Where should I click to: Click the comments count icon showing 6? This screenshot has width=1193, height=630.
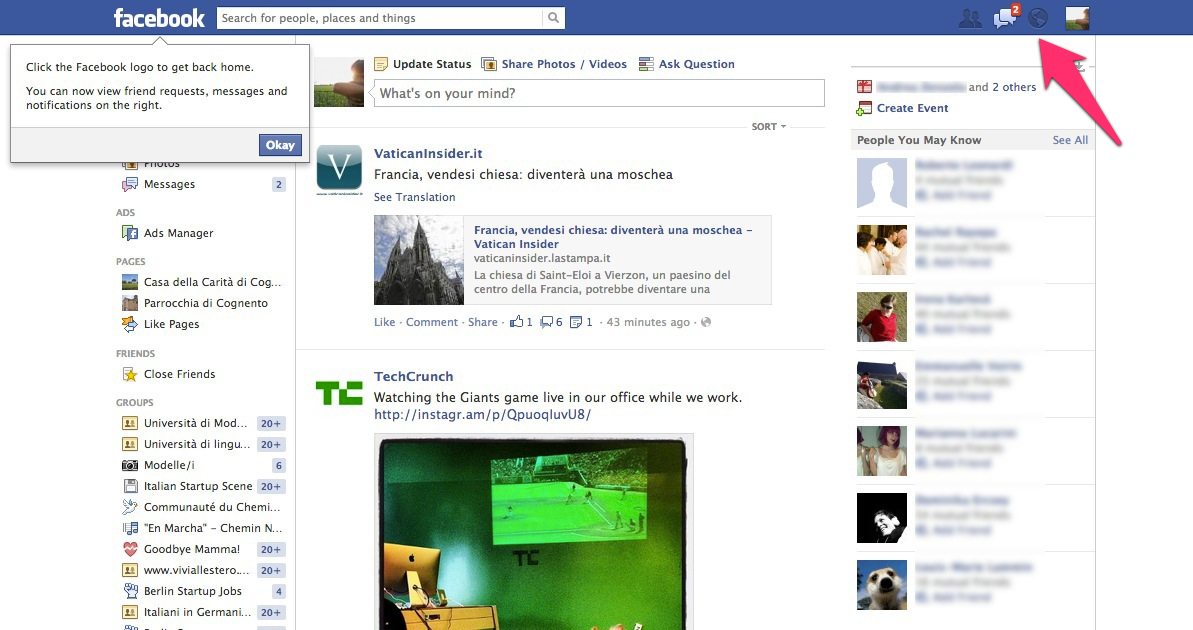coord(546,322)
